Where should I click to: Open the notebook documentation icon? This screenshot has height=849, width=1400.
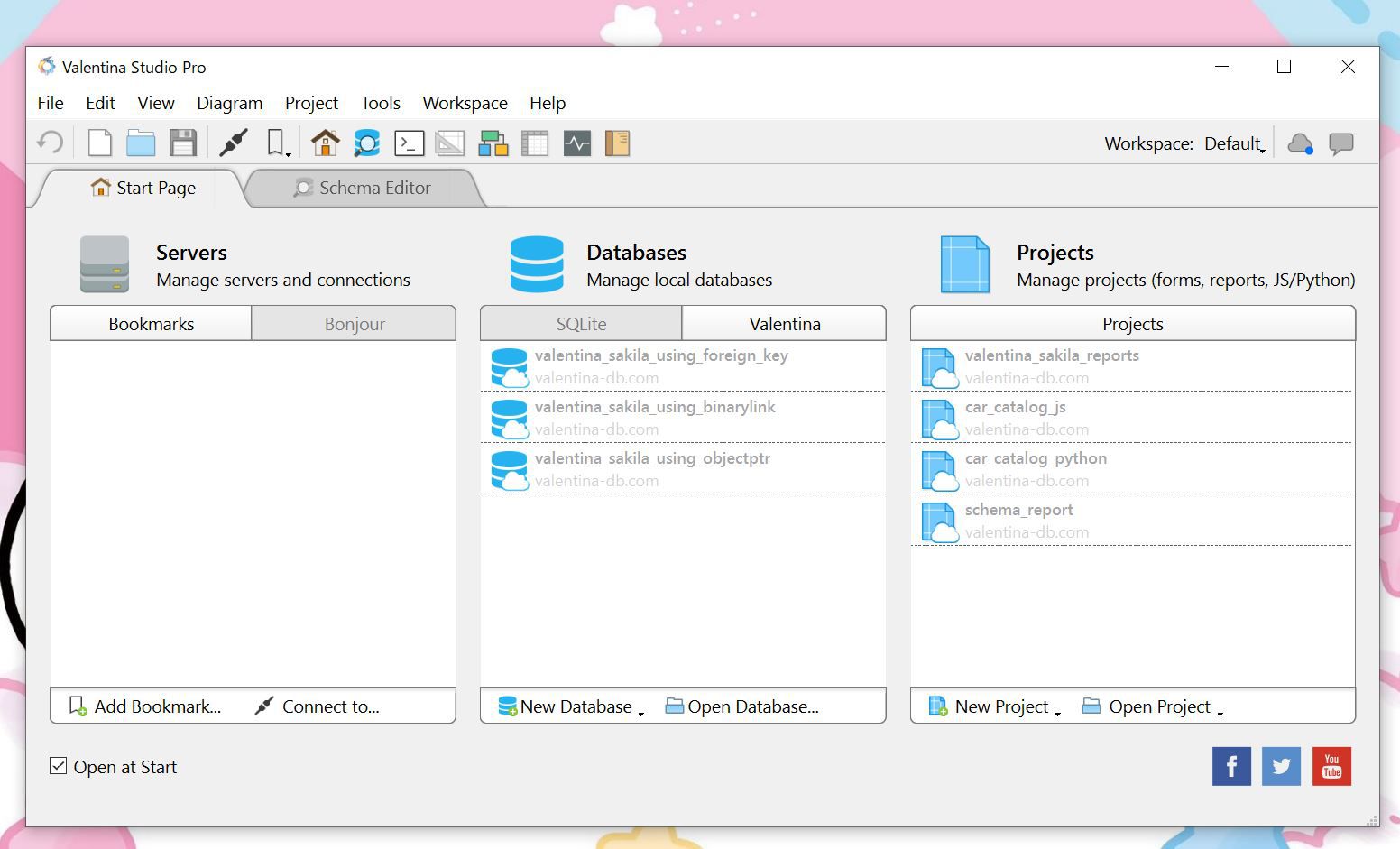pos(618,143)
